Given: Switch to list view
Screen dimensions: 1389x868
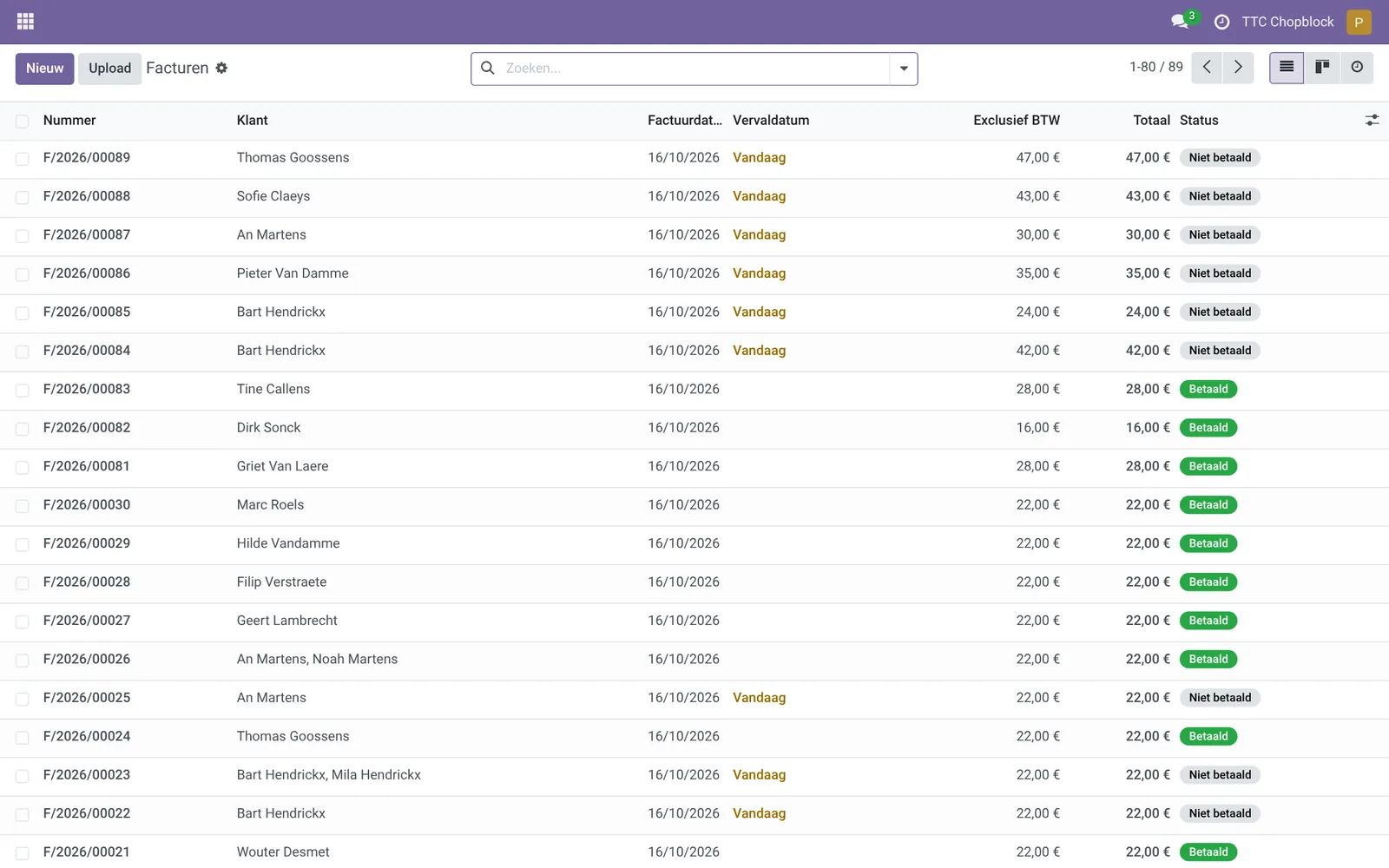Looking at the screenshot, I should tap(1287, 67).
